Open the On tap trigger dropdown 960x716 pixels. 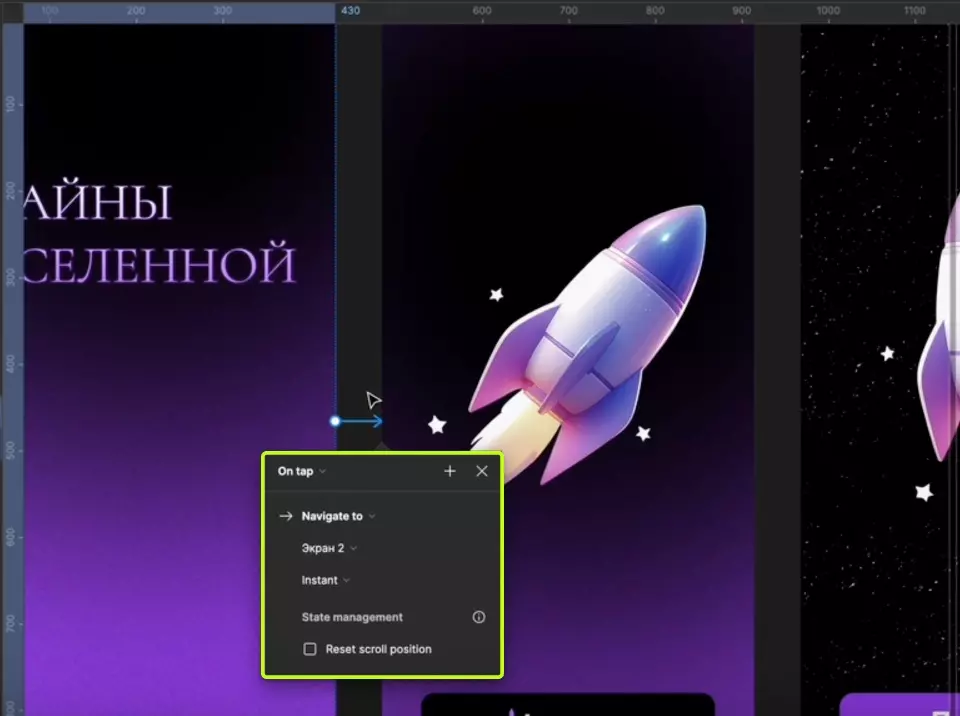tap(302, 471)
